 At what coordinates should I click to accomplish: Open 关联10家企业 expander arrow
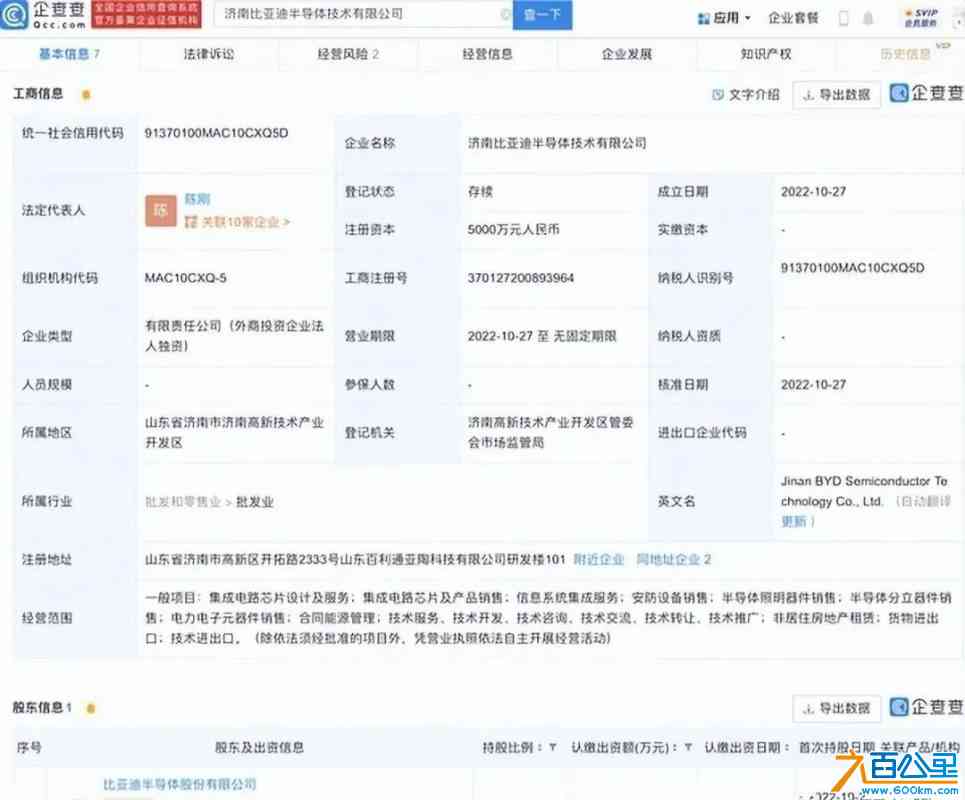pos(286,222)
